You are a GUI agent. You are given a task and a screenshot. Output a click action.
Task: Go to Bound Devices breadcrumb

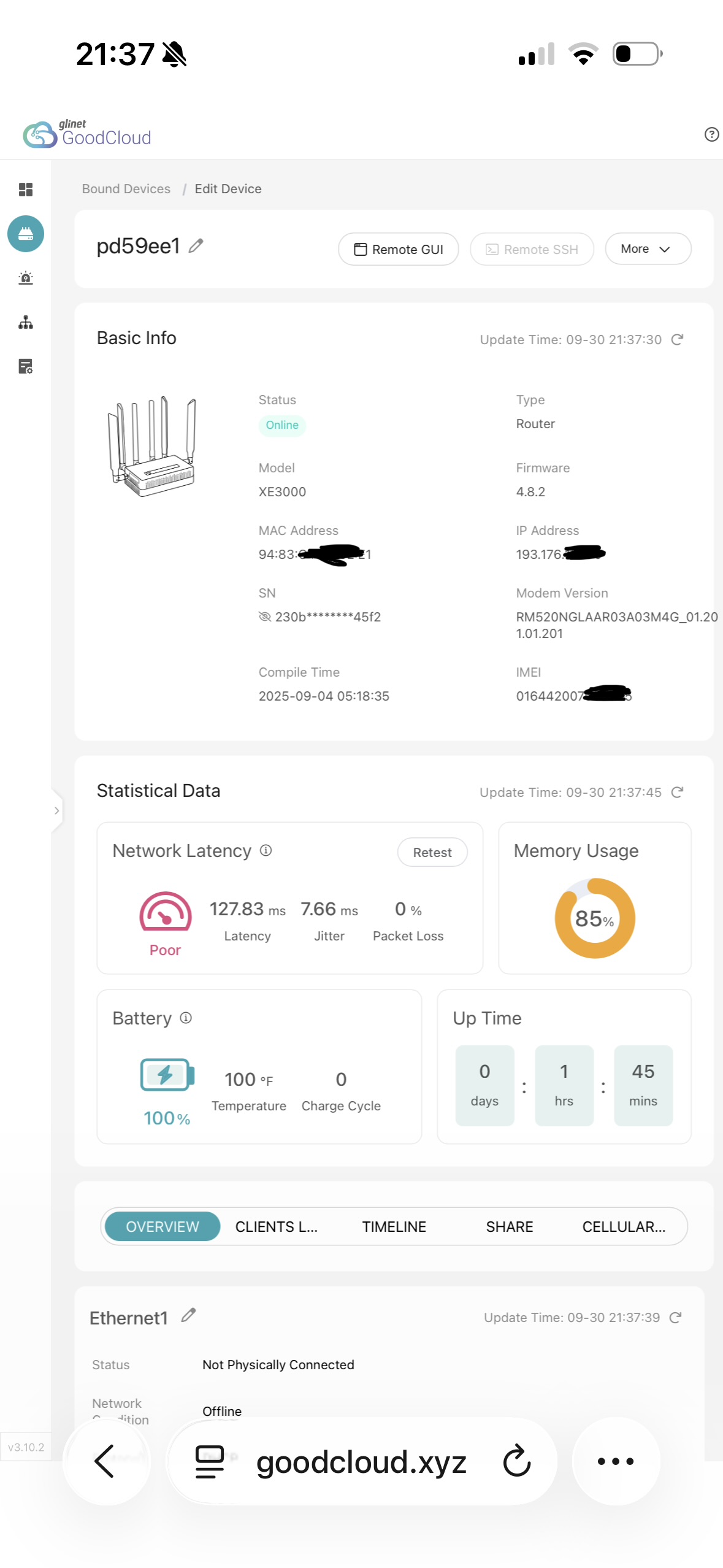(x=126, y=189)
